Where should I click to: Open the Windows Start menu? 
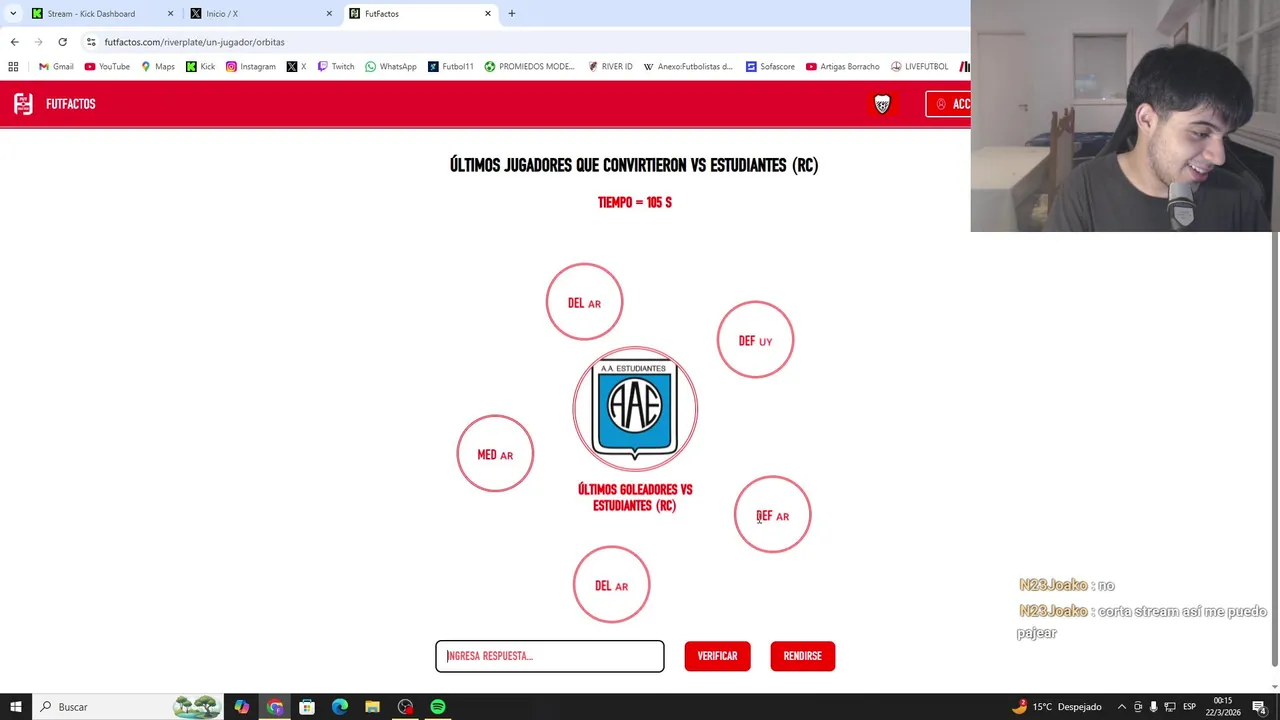pyautogui.click(x=15, y=707)
